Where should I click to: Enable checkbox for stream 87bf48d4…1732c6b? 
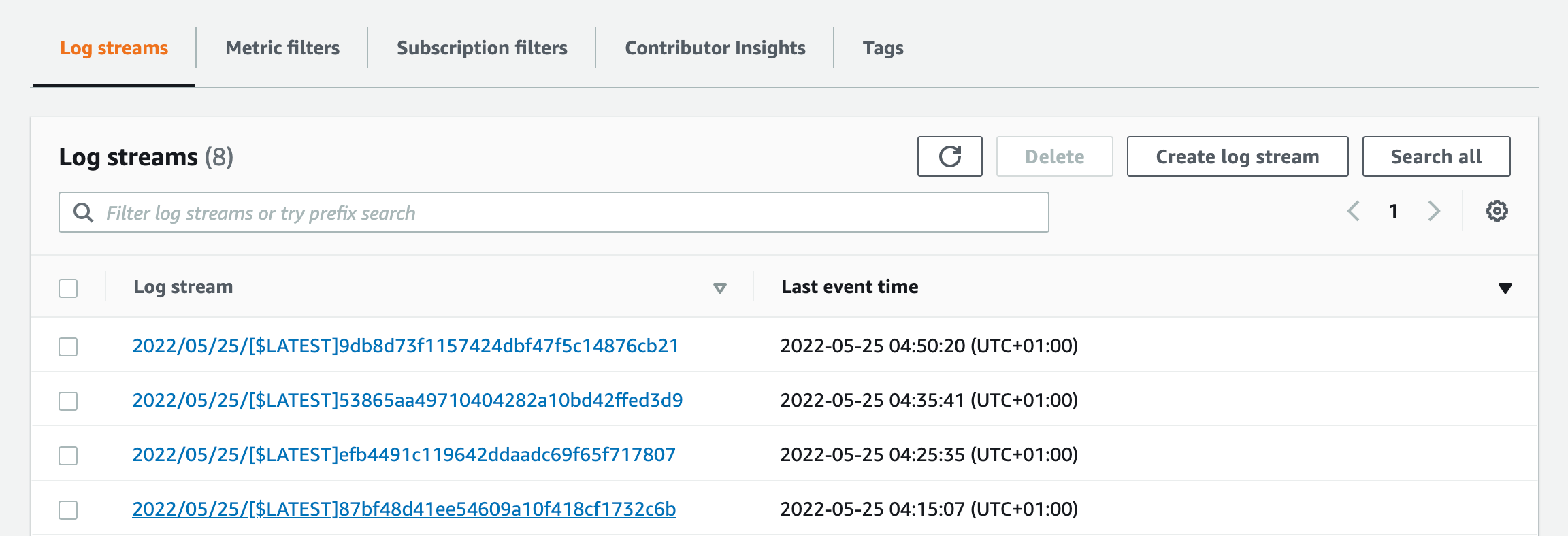tap(68, 510)
